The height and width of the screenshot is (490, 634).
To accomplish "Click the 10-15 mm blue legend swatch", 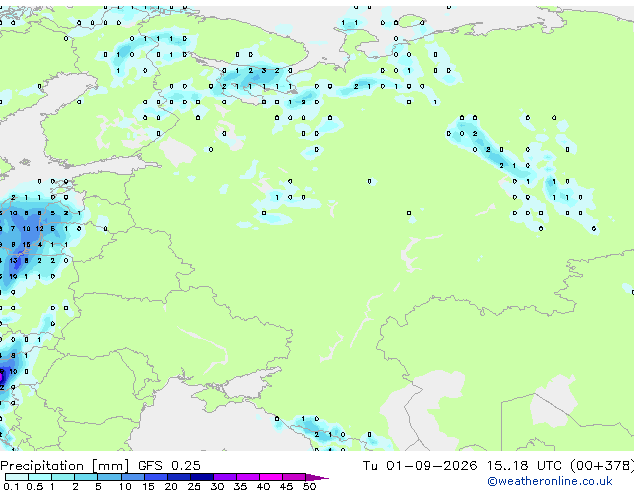I will tap(133, 477).
